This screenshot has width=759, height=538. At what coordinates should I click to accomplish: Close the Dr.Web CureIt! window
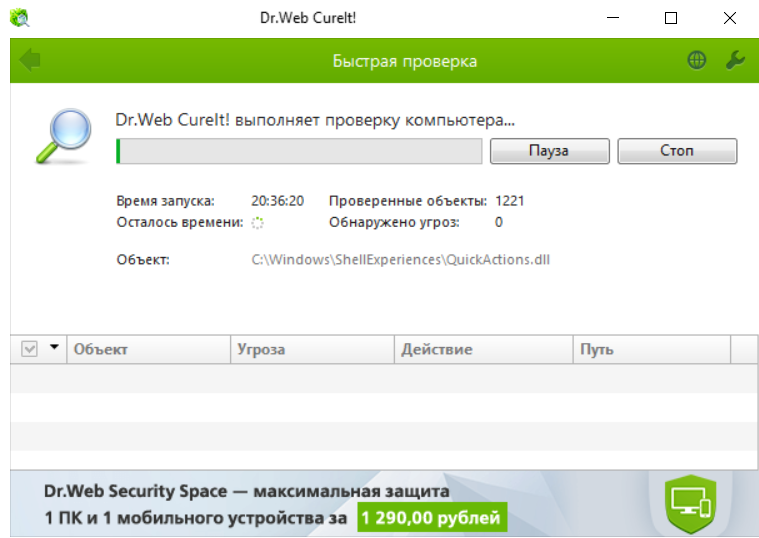[x=729, y=18]
